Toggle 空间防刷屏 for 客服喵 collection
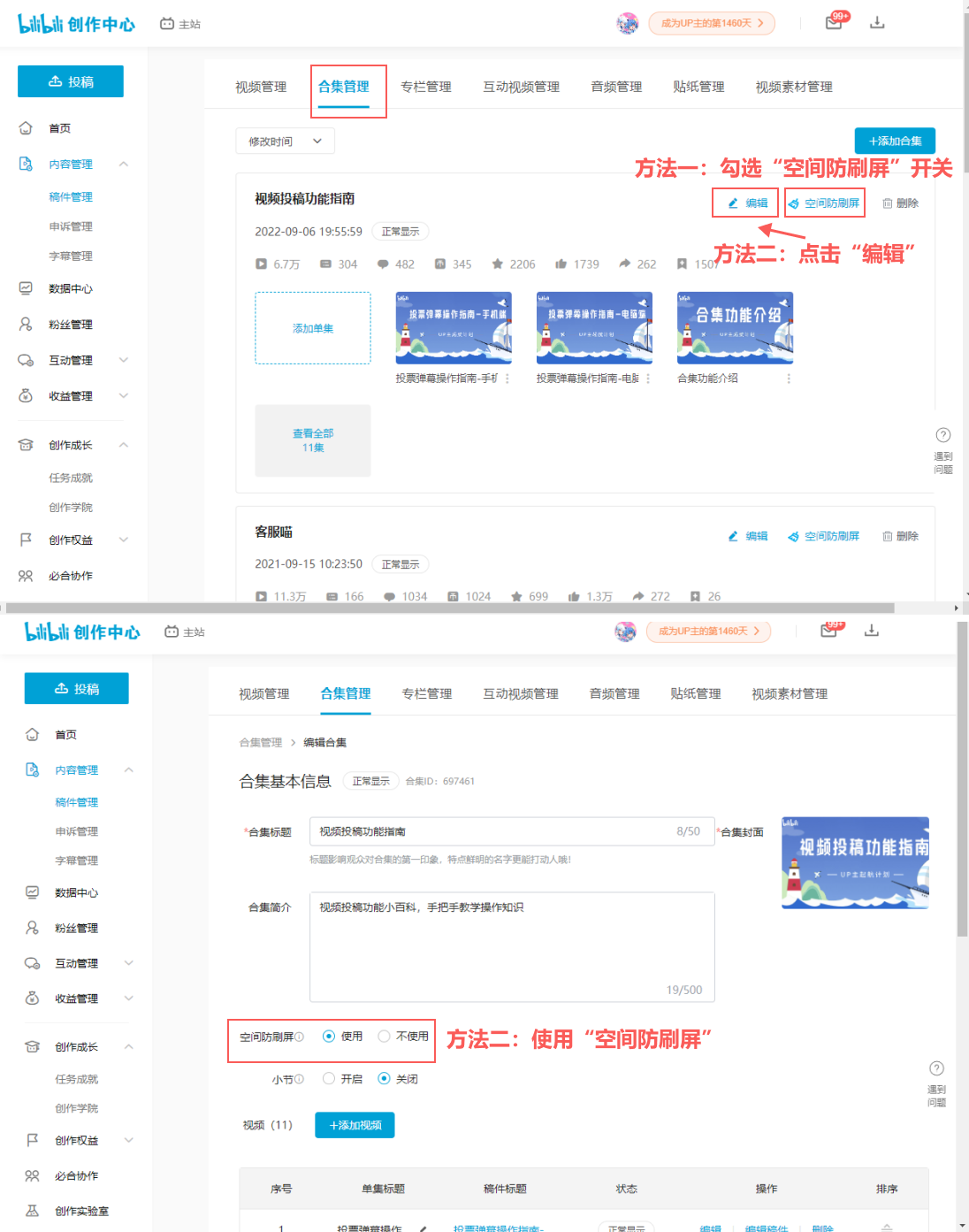The width and height of the screenshot is (969, 1232). click(824, 536)
